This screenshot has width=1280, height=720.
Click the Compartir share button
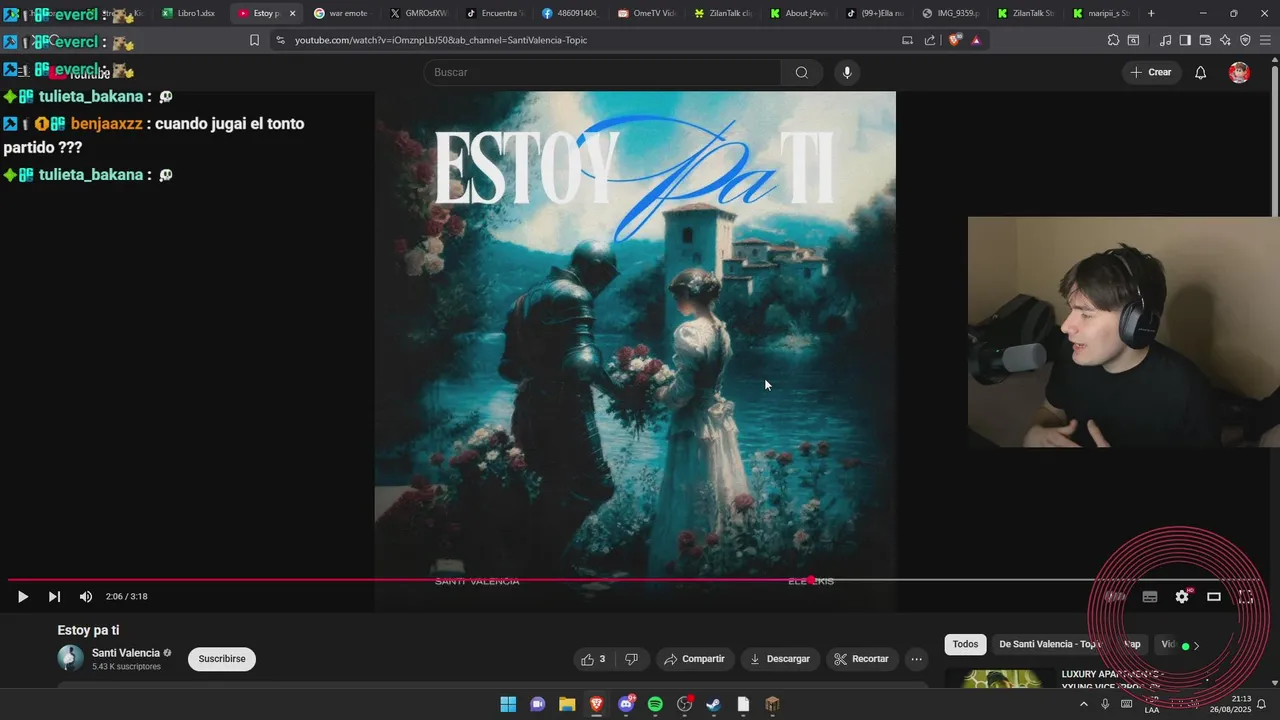click(x=695, y=659)
